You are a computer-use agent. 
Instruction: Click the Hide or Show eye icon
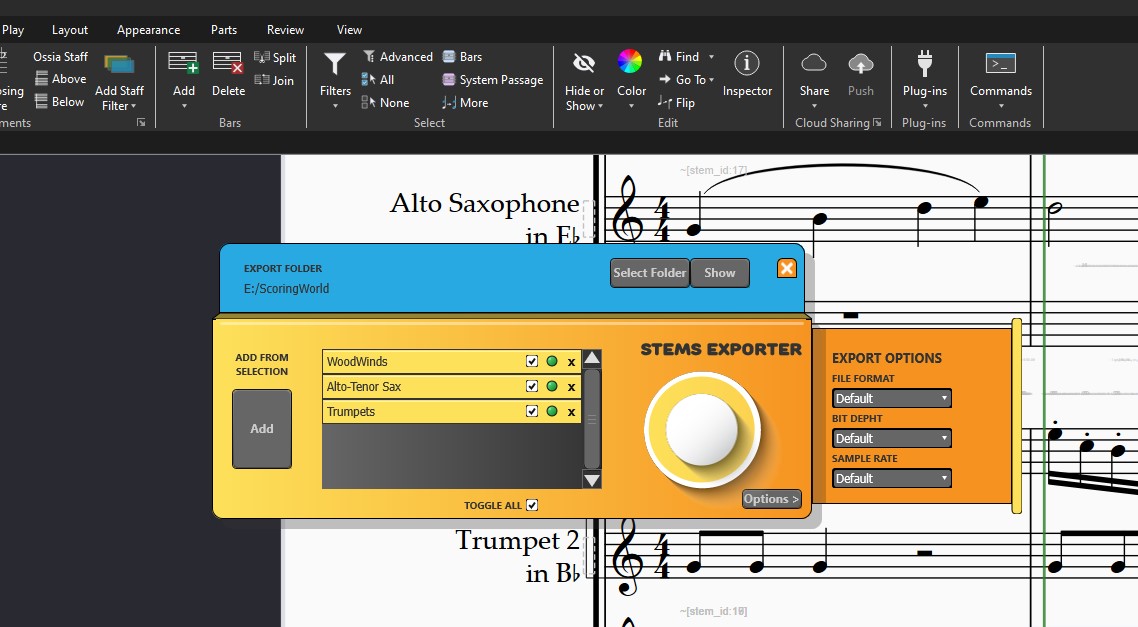(584, 63)
